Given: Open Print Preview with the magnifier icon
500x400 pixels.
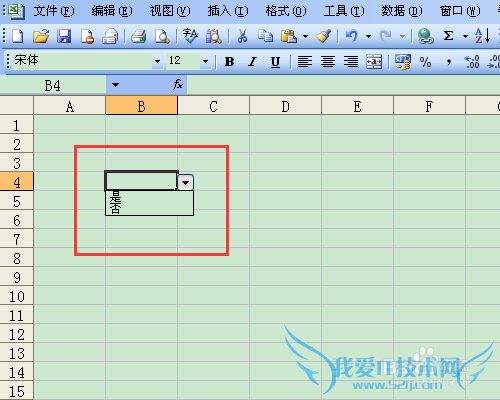Looking at the screenshot, I should pyautogui.click(x=162, y=36).
